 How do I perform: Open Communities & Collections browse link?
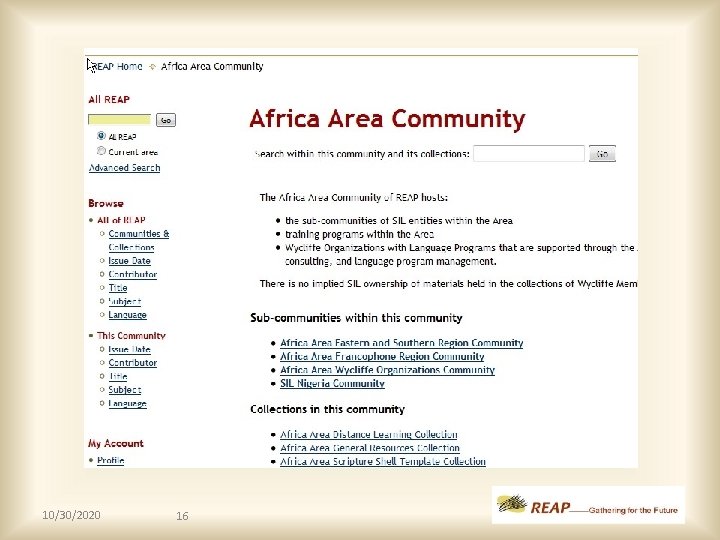(139, 240)
